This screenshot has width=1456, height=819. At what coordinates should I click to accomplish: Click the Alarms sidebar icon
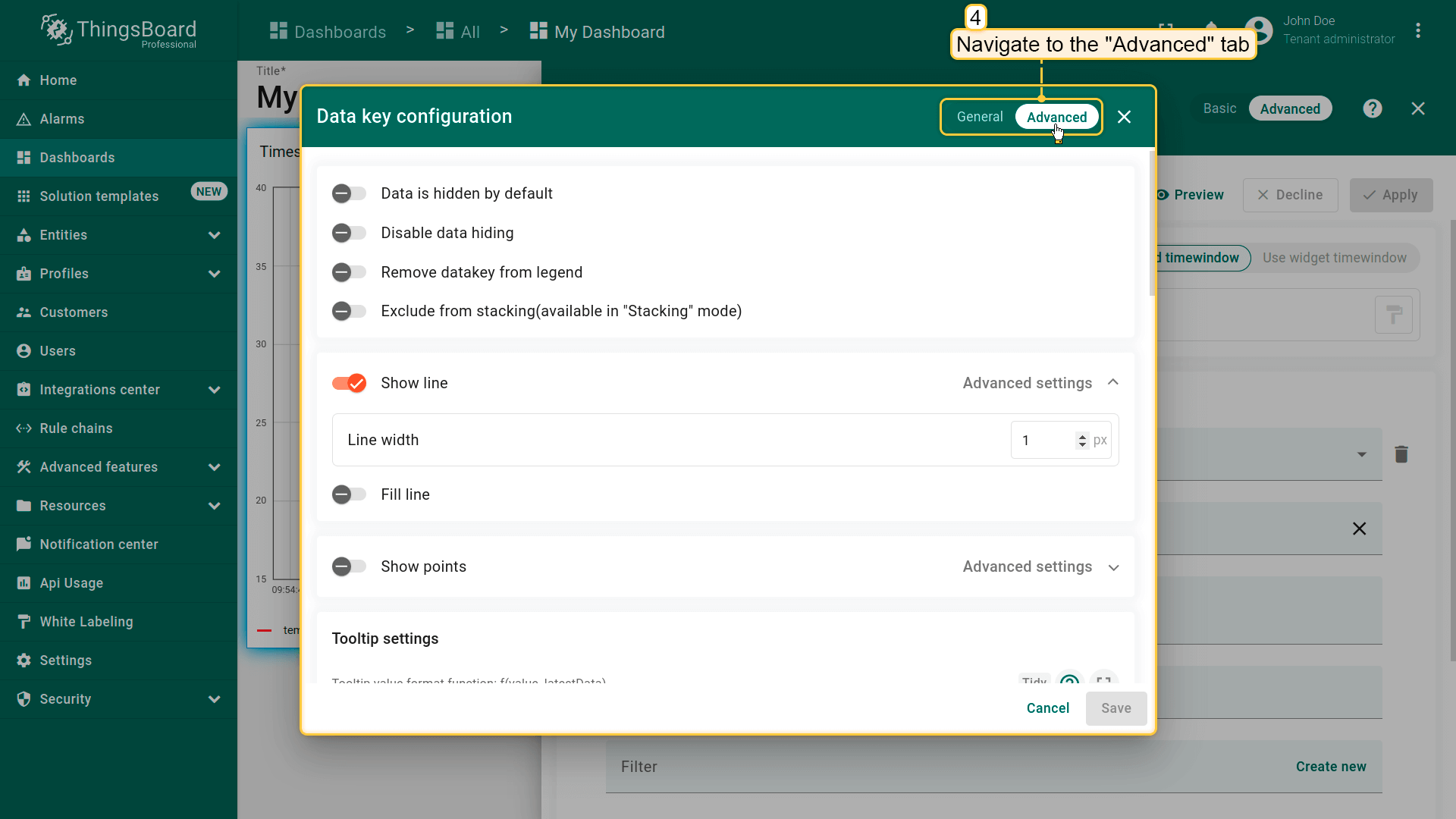[x=24, y=119]
